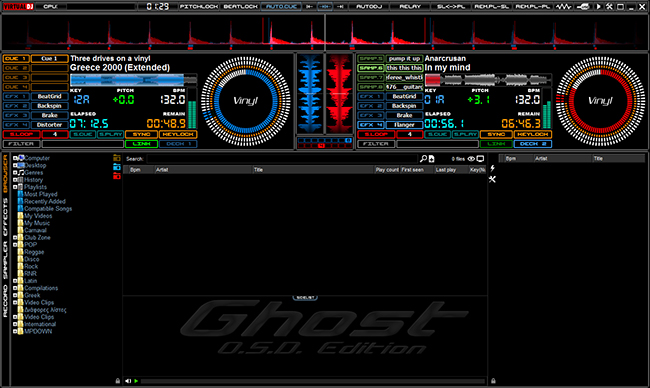Toggle the AUTO CUE button
This screenshot has width=650, height=388.
(x=281, y=6)
